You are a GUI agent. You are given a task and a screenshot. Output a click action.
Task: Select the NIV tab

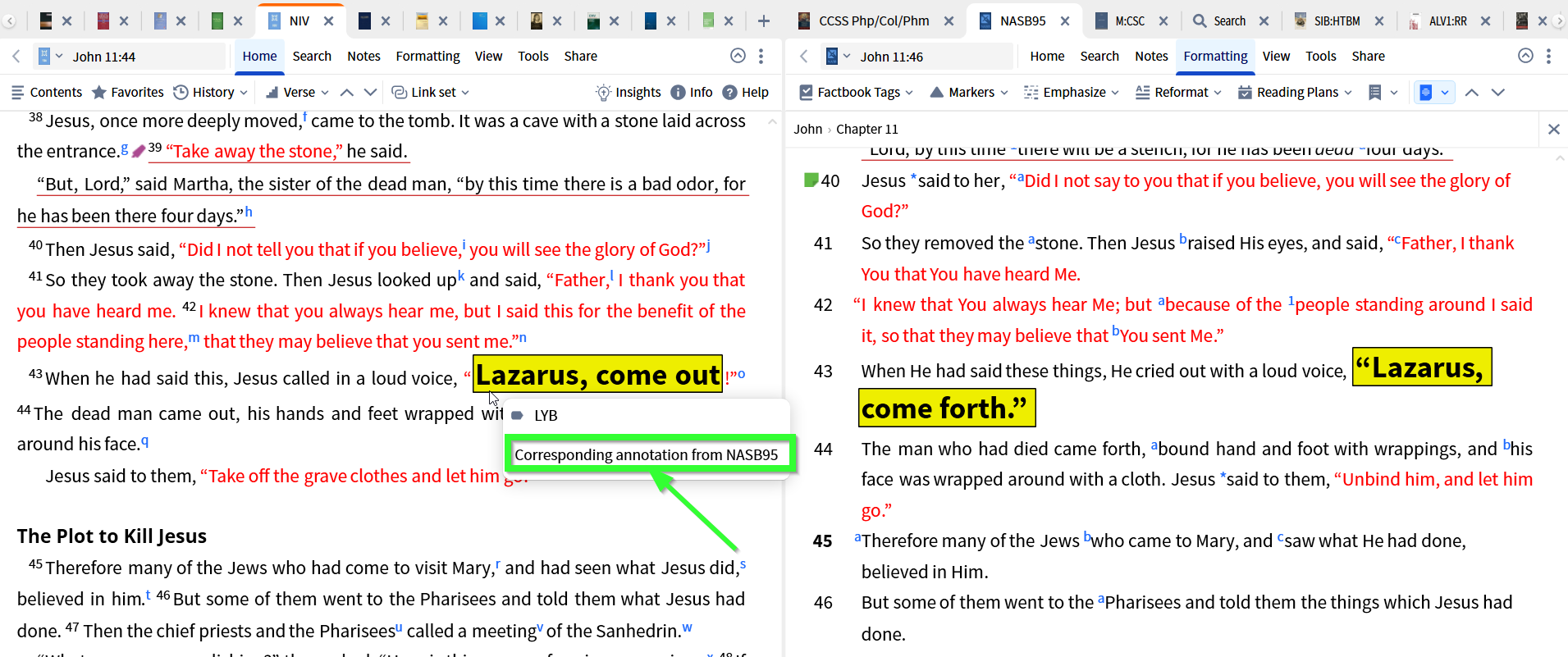tap(299, 21)
